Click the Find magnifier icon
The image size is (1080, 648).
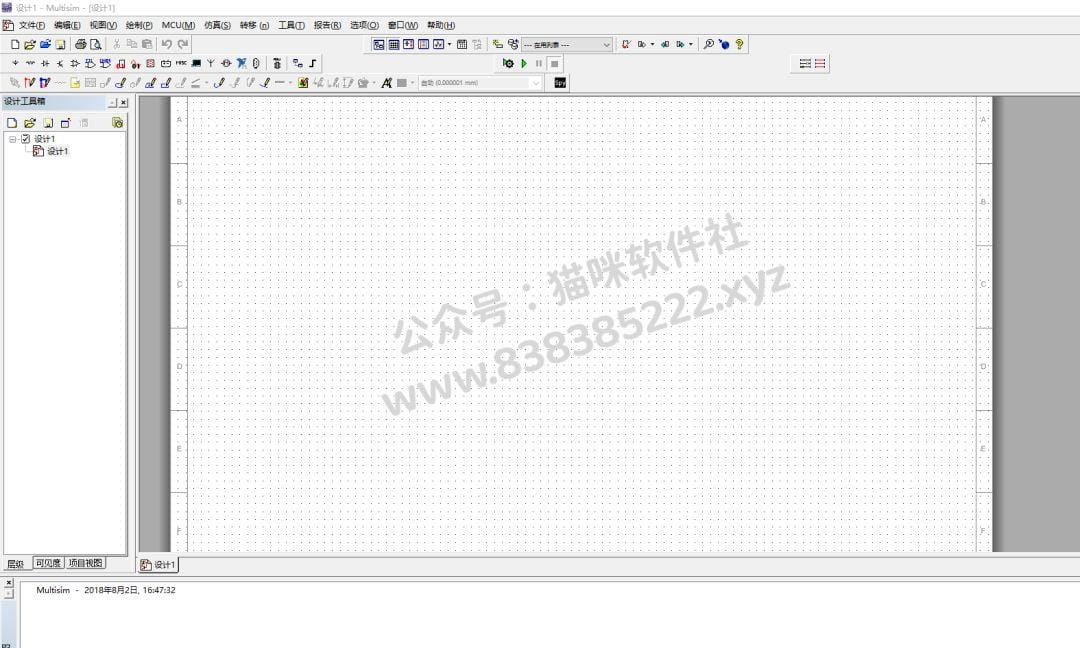(708, 44)
